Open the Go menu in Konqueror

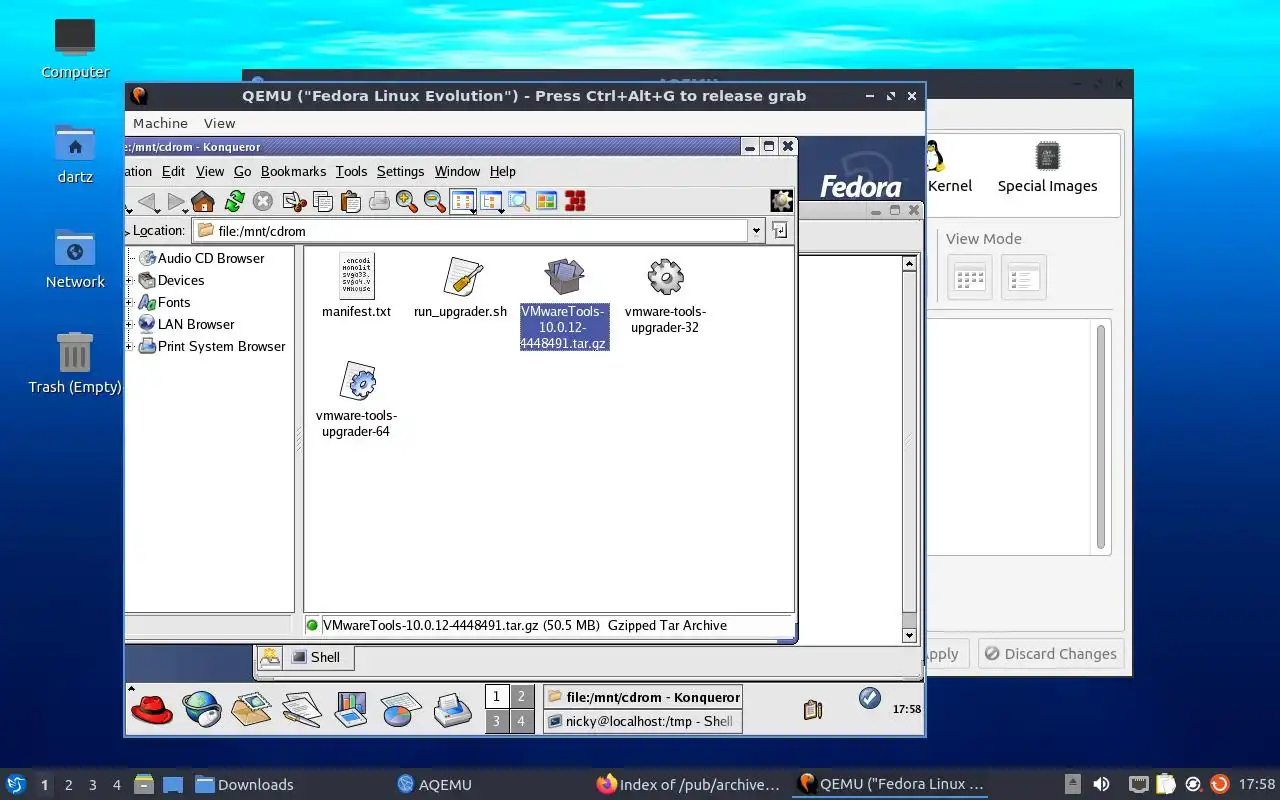coord(242,171)
